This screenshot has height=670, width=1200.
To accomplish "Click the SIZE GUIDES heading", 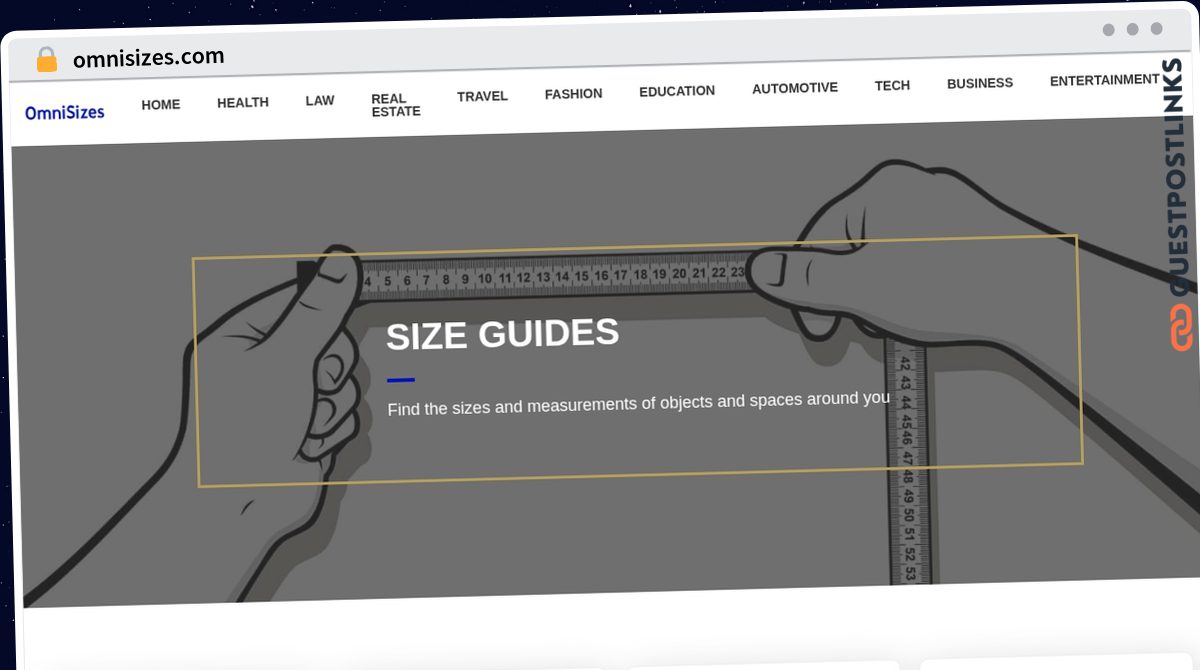I will [x=503, y=334].
